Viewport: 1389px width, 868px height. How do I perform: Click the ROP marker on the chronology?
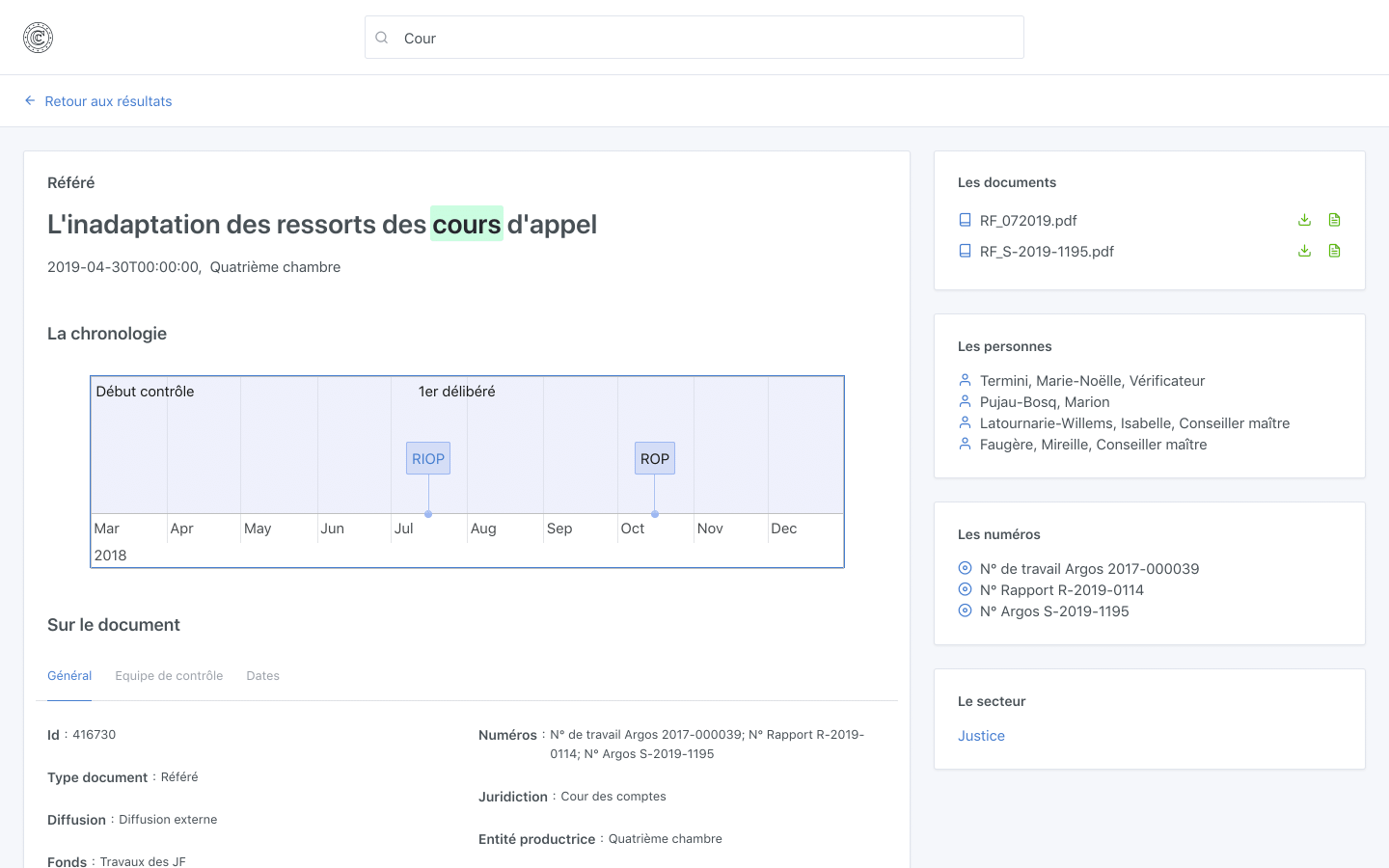click(654, 458)
